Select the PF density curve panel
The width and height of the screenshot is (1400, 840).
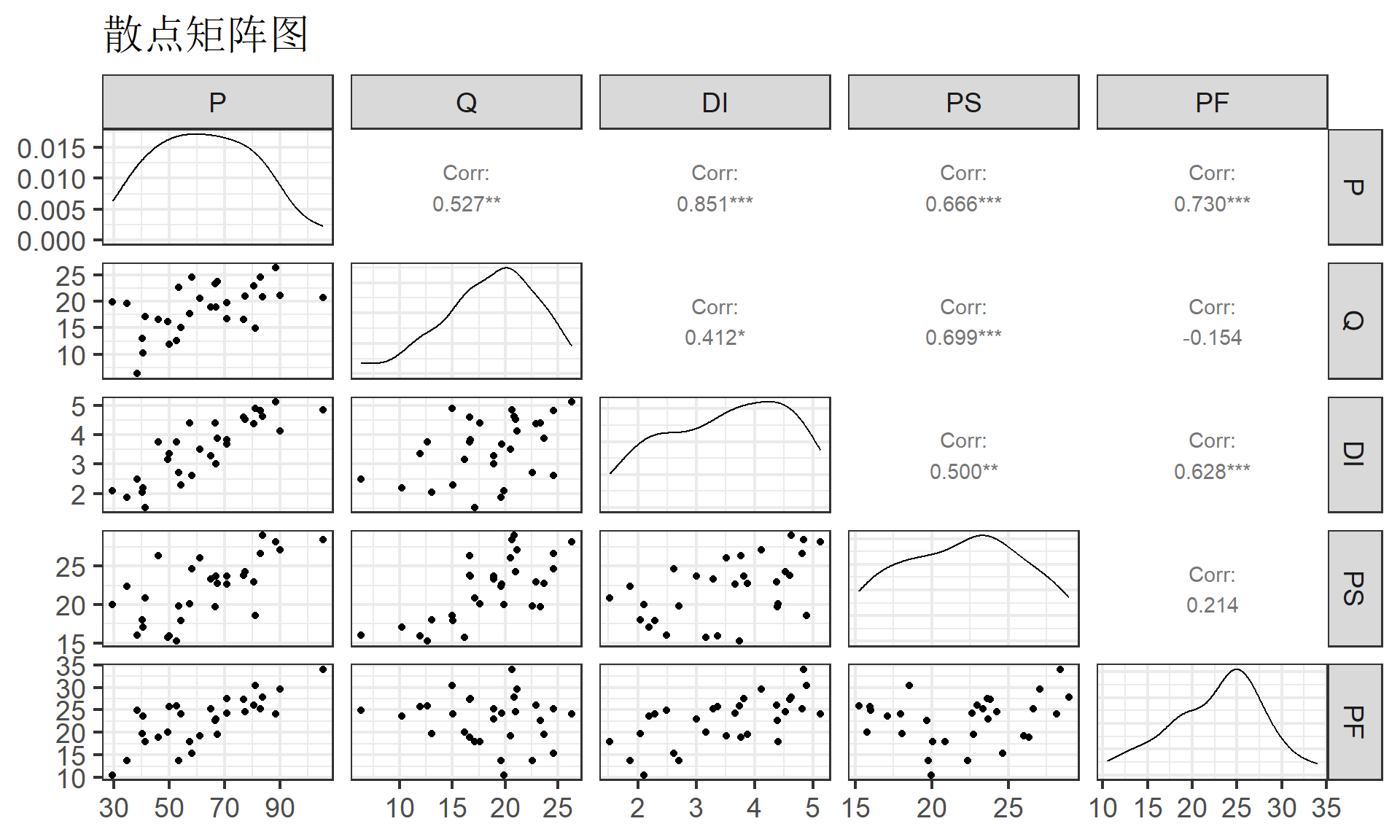pyautogui.click(x=1212, y=722)
